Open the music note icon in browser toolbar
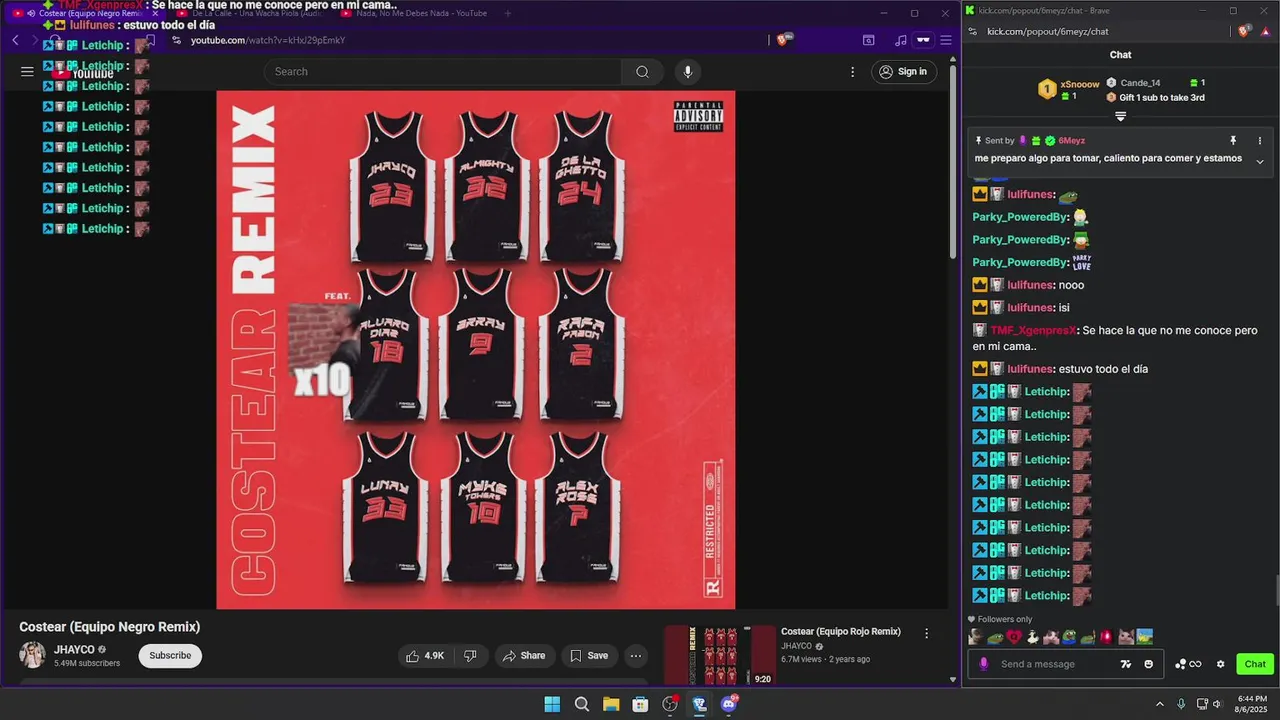This screenshot has width=1280, height=720. (901, 40)
